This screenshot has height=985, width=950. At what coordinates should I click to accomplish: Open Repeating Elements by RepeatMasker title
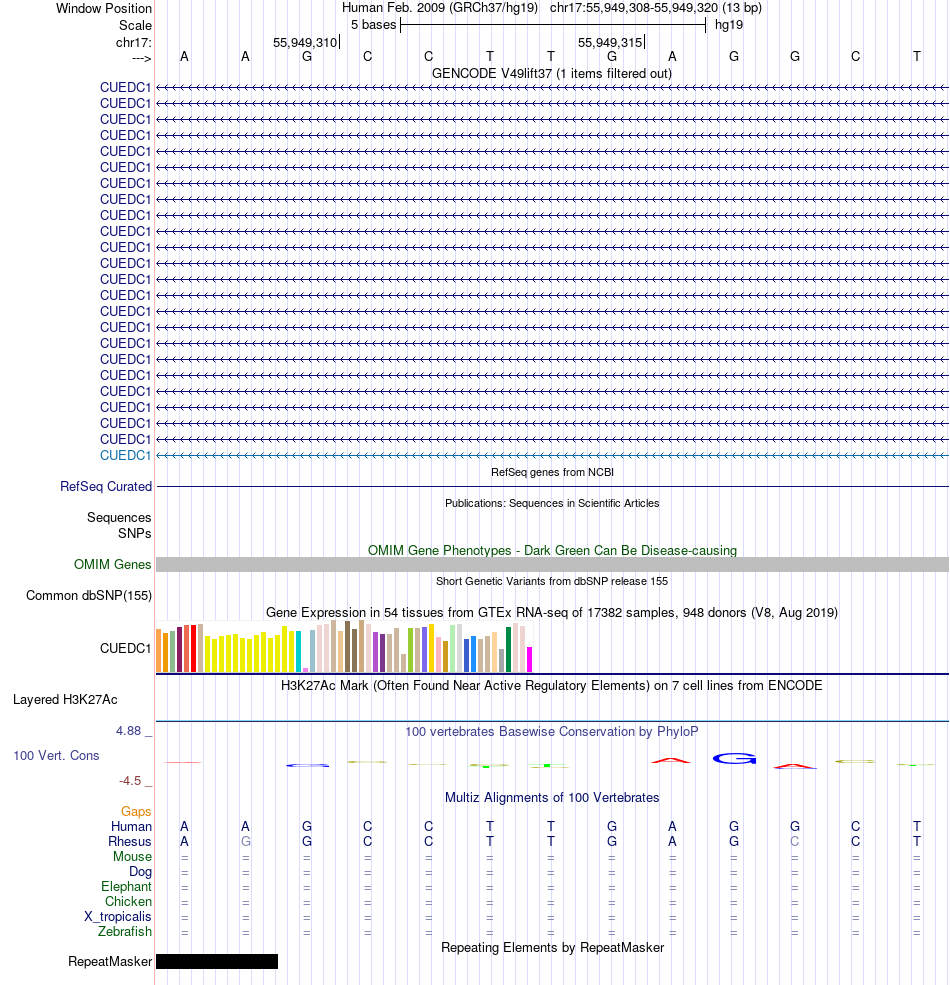[x=552, y=948]
